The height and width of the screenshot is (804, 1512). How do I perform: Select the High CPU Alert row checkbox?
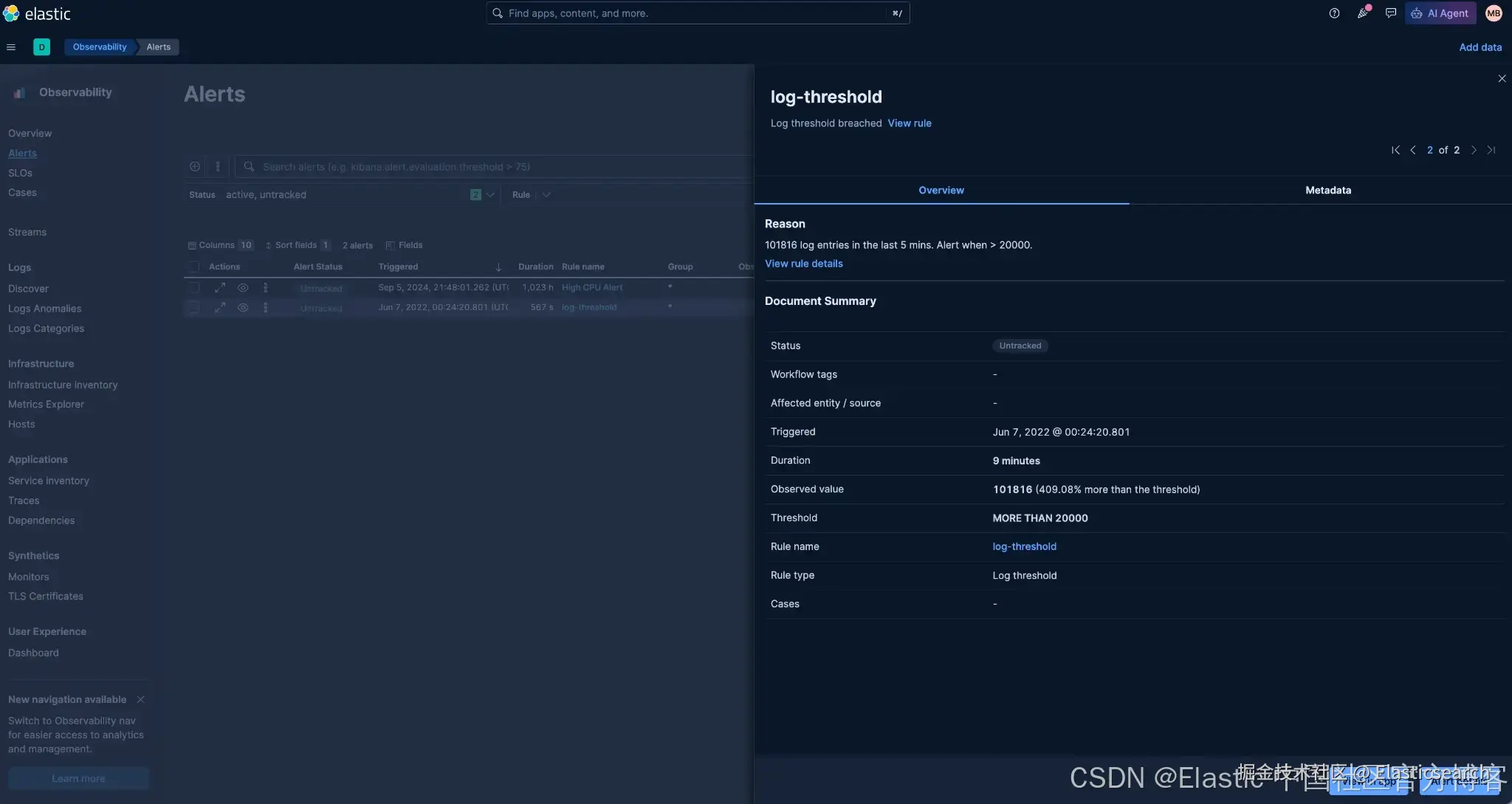(194, 288)
